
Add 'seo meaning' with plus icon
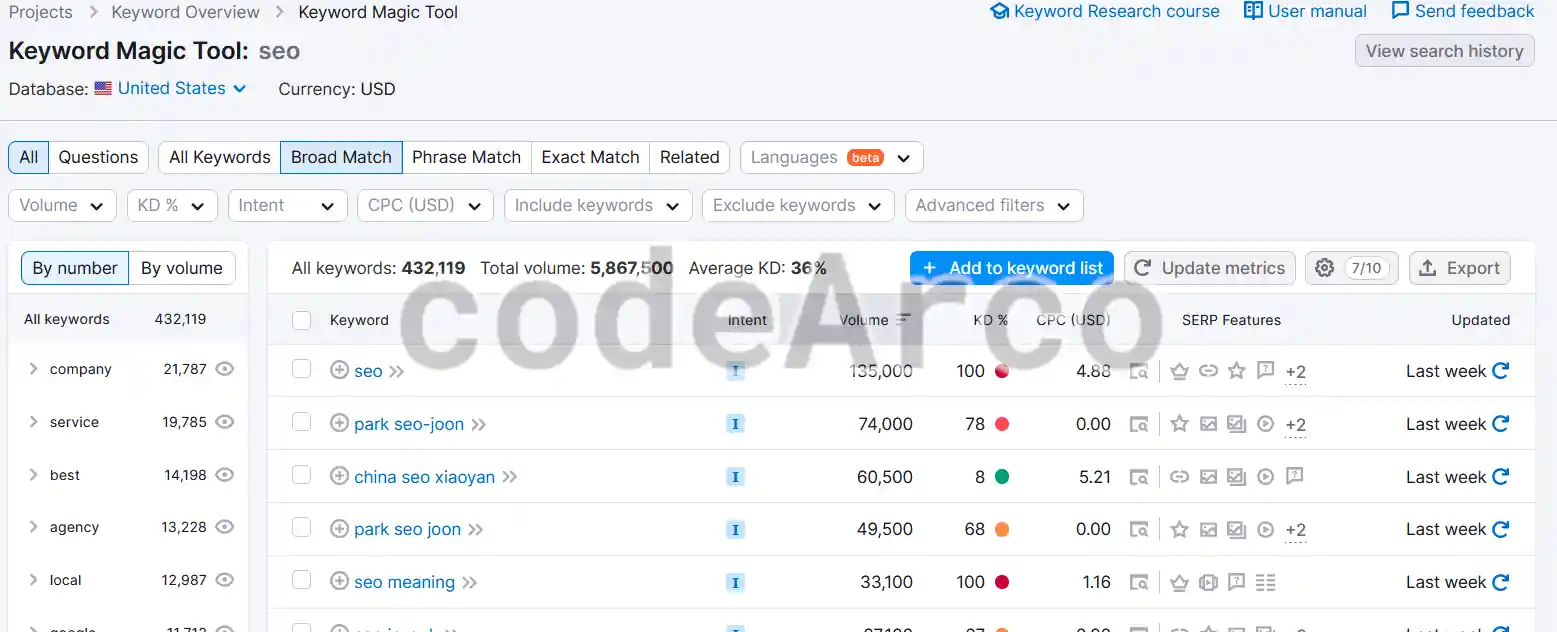tap(340, 581)
